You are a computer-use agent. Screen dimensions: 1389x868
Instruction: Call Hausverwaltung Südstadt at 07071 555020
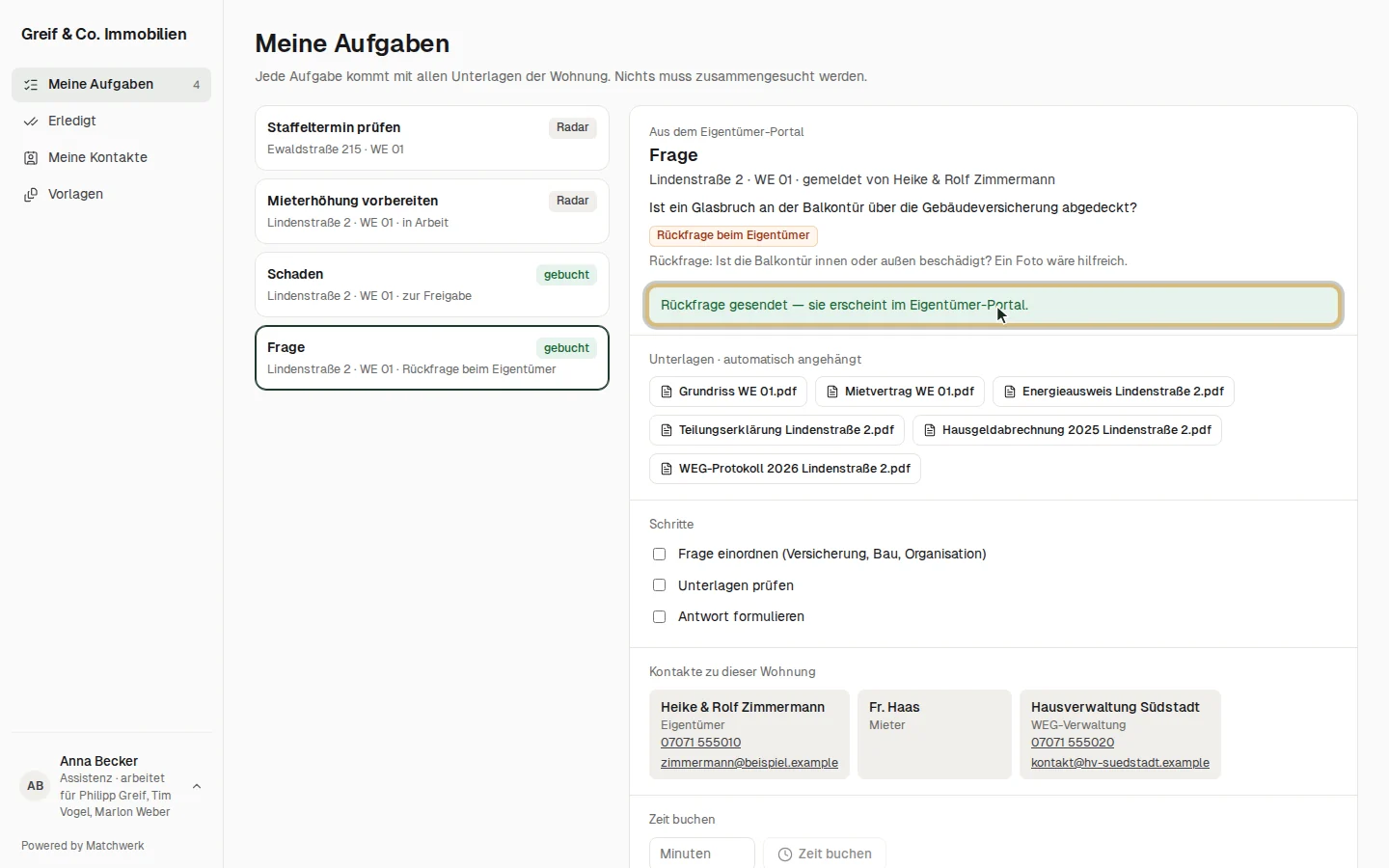pyautogui.click(x=1073, y=743)
